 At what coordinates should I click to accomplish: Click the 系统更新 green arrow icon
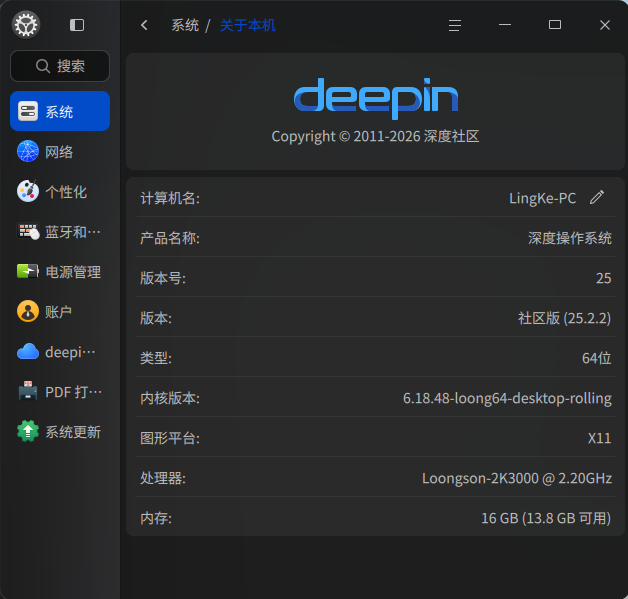pos(28,431)
